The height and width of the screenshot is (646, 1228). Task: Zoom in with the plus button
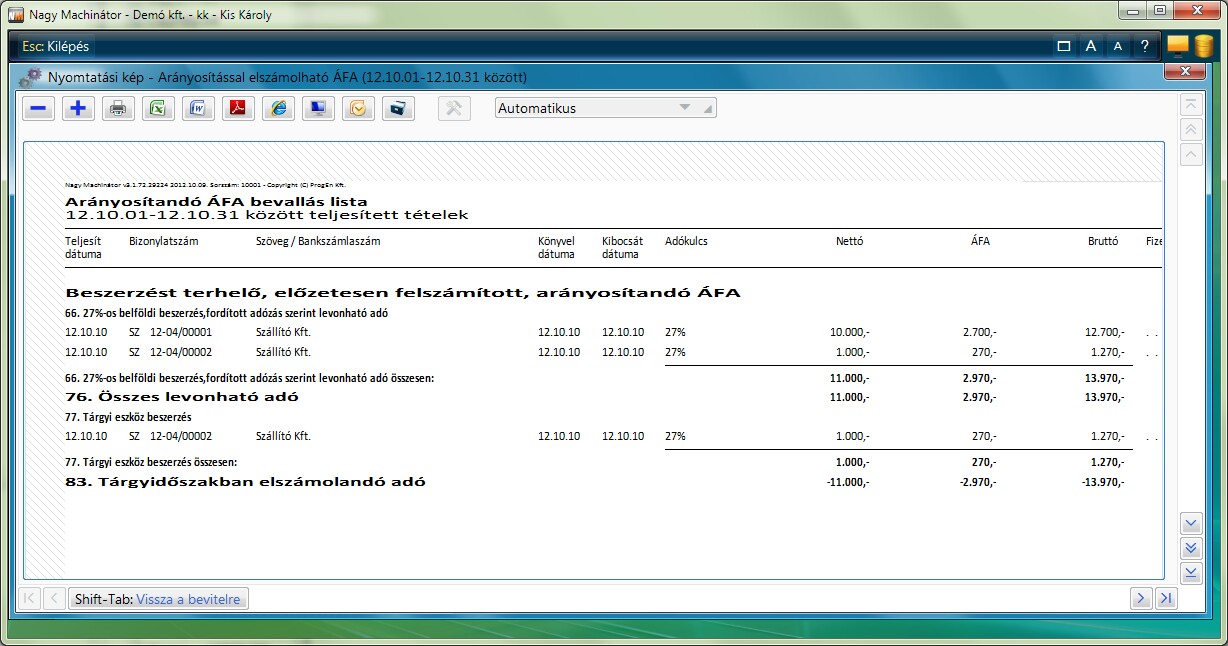[x=78, y=109]
